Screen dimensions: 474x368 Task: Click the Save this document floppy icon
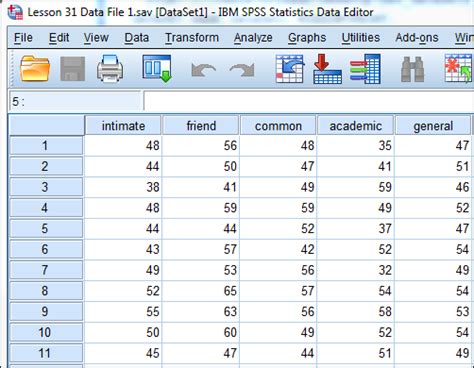click(x=72, y=69)
